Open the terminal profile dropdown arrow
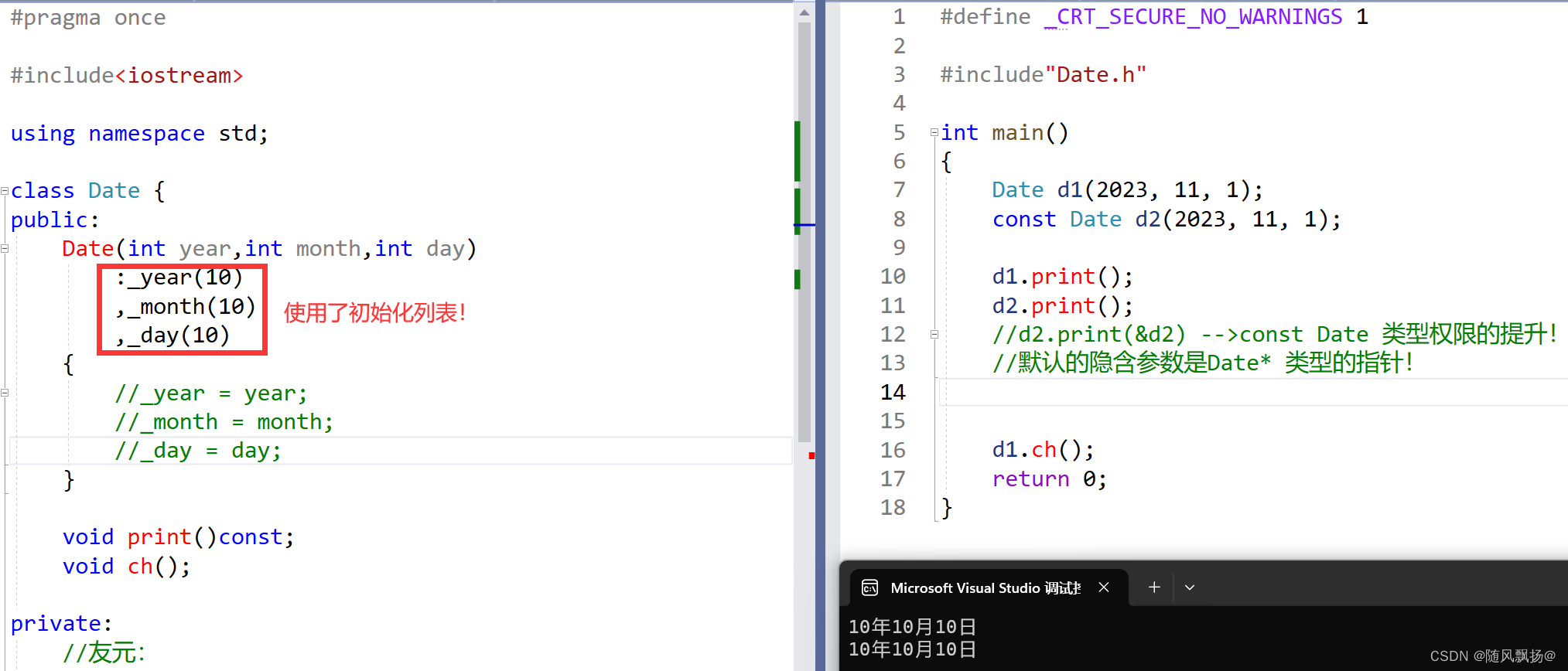The width and height of the screenshot is (1568, 671). 1190,588
